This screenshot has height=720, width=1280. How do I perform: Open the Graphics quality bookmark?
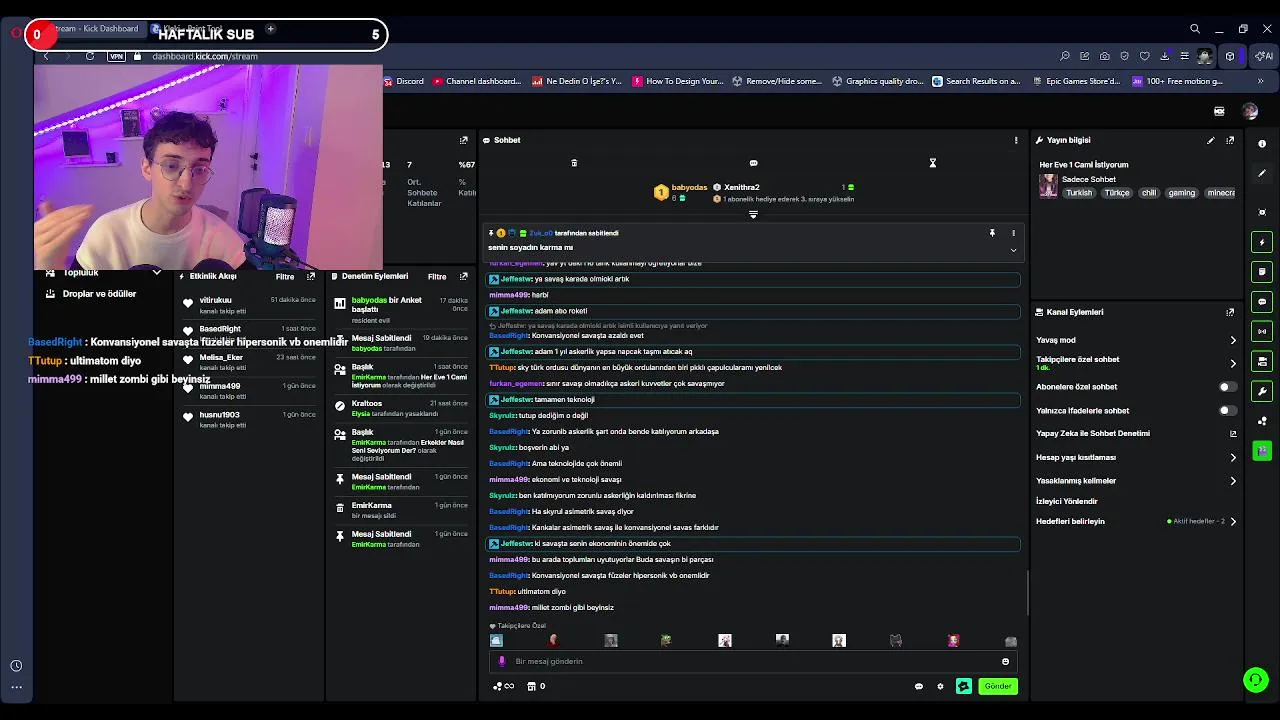coord(878,81)
